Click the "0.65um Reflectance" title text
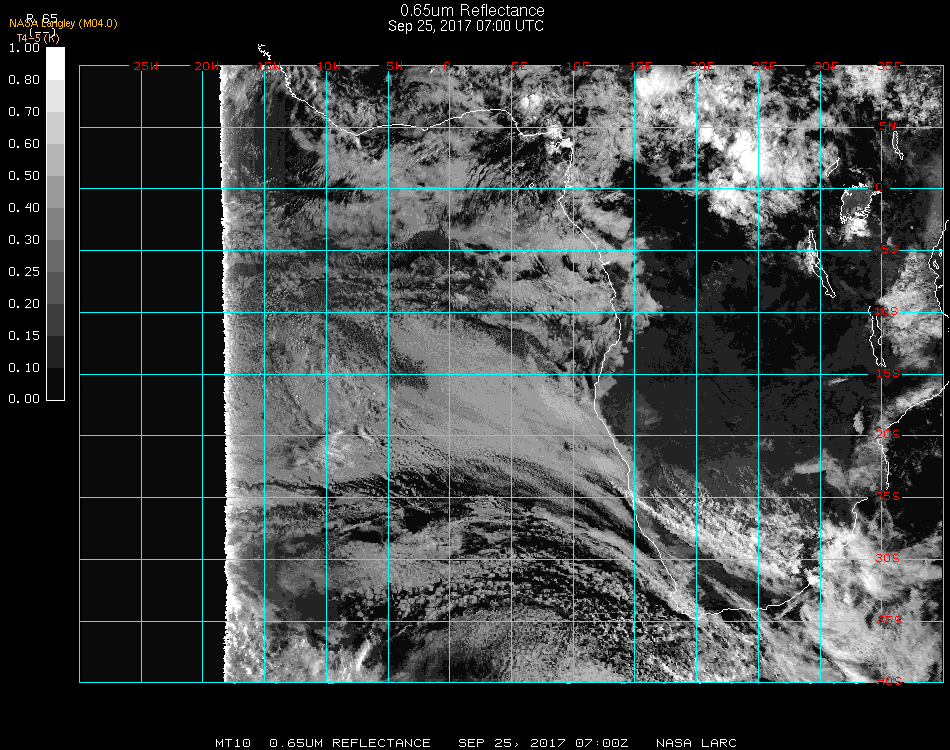This screenshot has width=950, height=750. click(x=472, y=10)
